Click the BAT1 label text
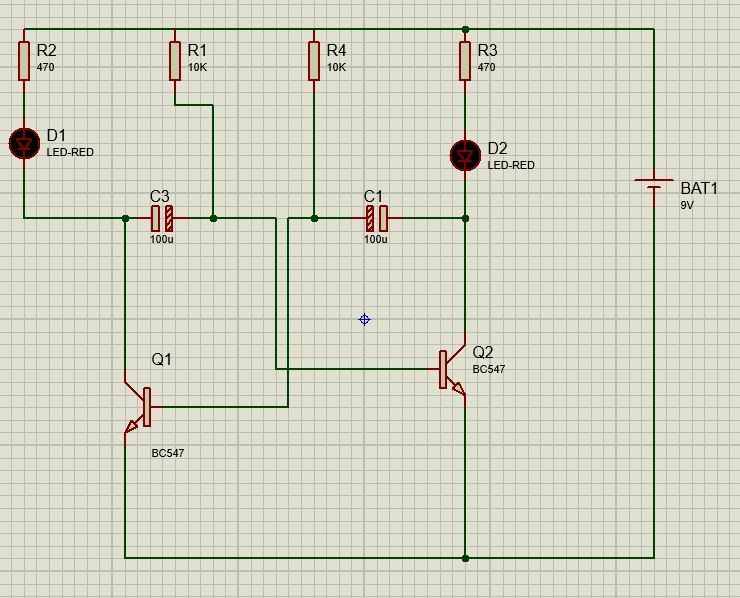This screenshot has width=740, height=598. (699, 188)
